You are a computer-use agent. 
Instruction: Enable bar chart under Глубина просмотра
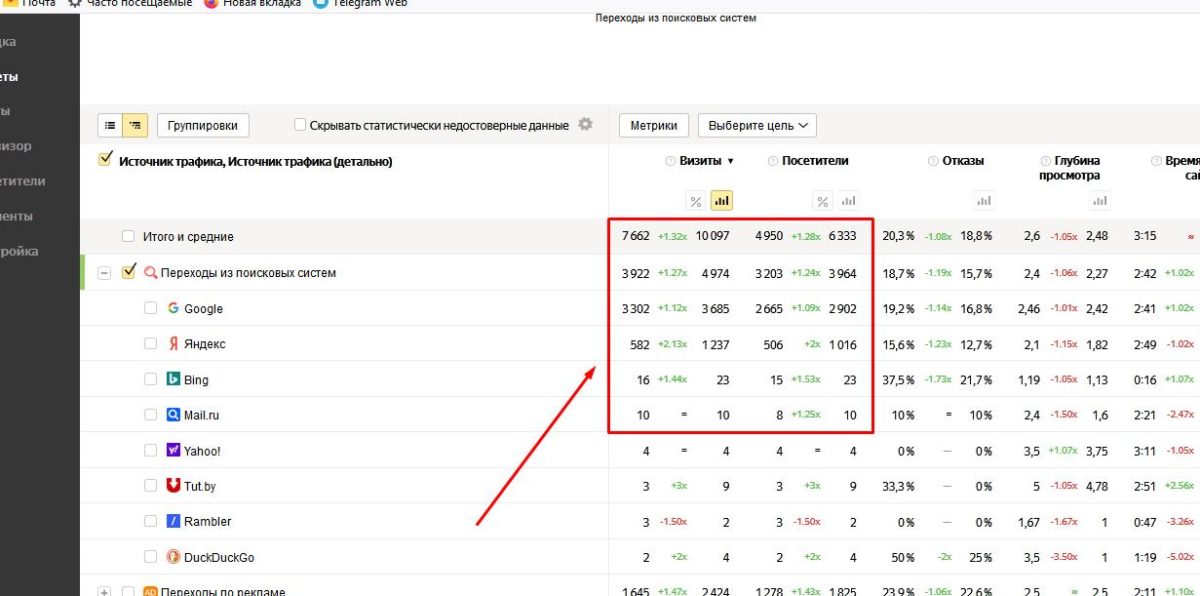(1100, 201)
